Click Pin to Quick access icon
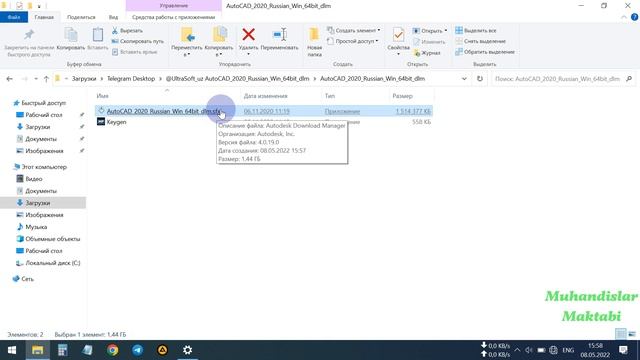Screen dimensions: 640x360 tap(29, 35)
